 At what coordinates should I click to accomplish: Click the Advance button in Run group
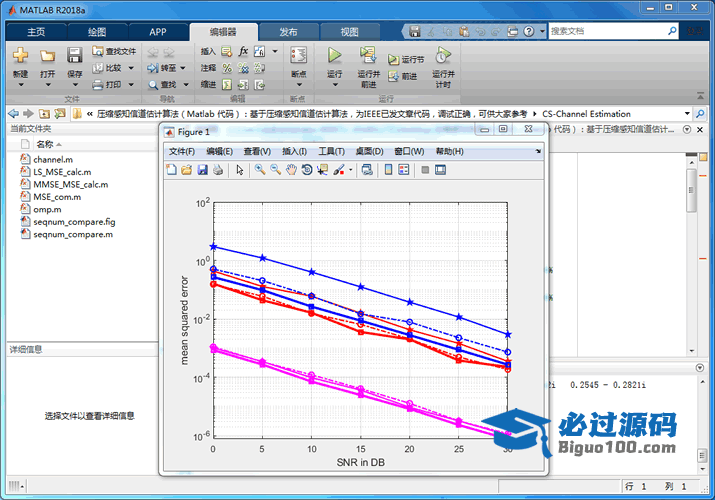403,76
